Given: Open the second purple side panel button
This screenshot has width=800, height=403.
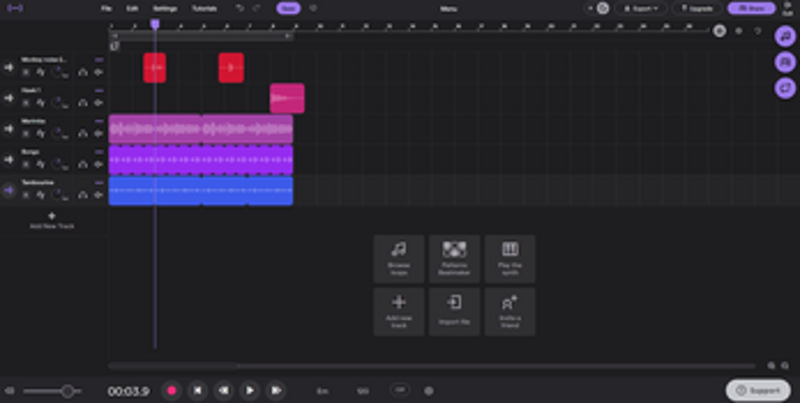Looking at the screenshot, I should pyautogui.click(x=785, y=62).
